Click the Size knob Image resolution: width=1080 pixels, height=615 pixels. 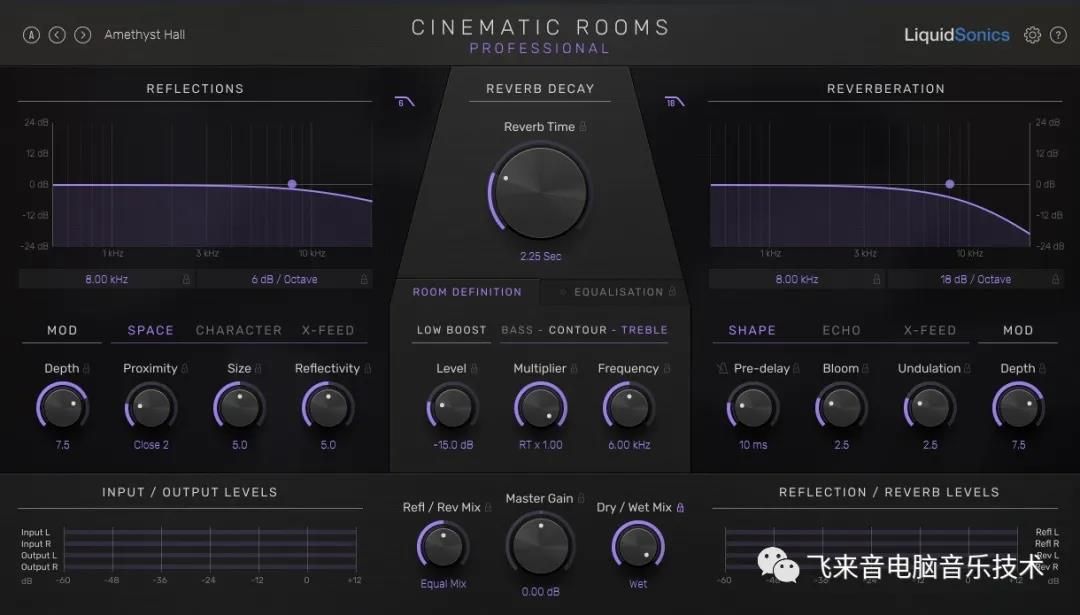(x=239, y=408)
